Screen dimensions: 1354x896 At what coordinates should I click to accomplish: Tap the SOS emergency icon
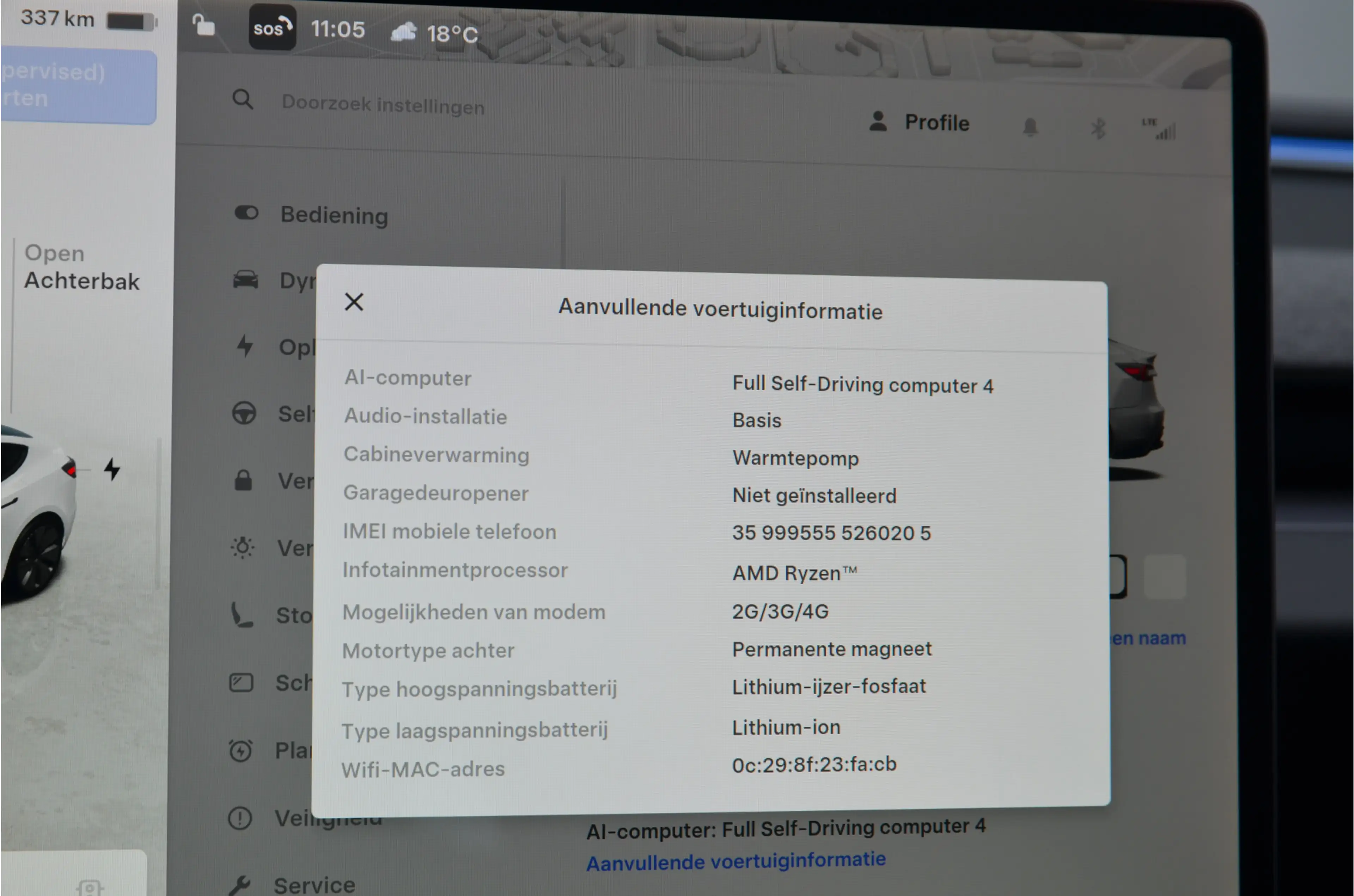tap(273, 27)
